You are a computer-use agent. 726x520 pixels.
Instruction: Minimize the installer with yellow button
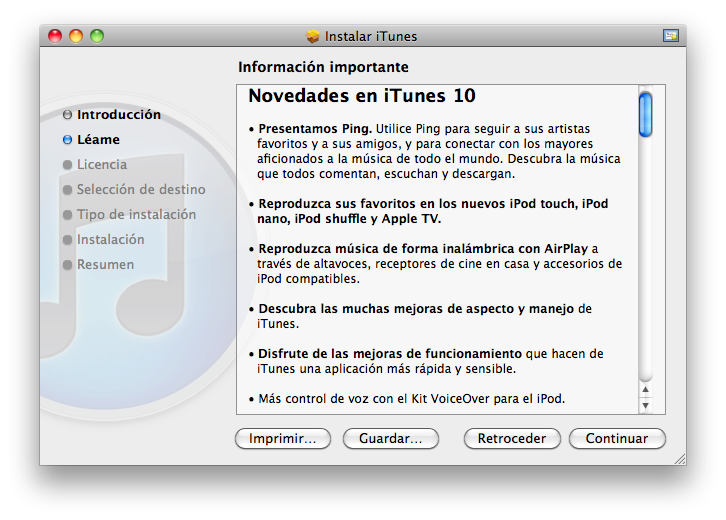tap(76, 36)
